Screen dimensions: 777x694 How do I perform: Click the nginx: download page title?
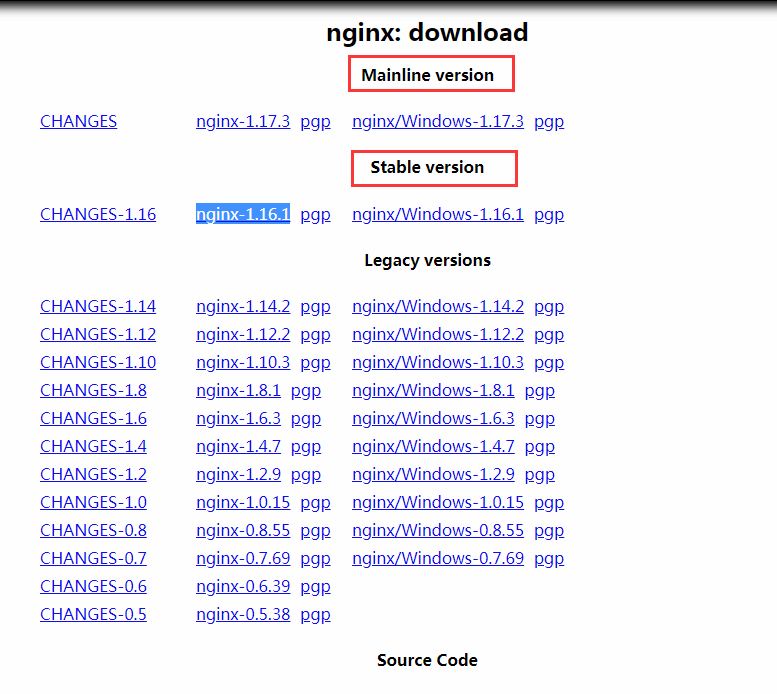tap(427, 33)
